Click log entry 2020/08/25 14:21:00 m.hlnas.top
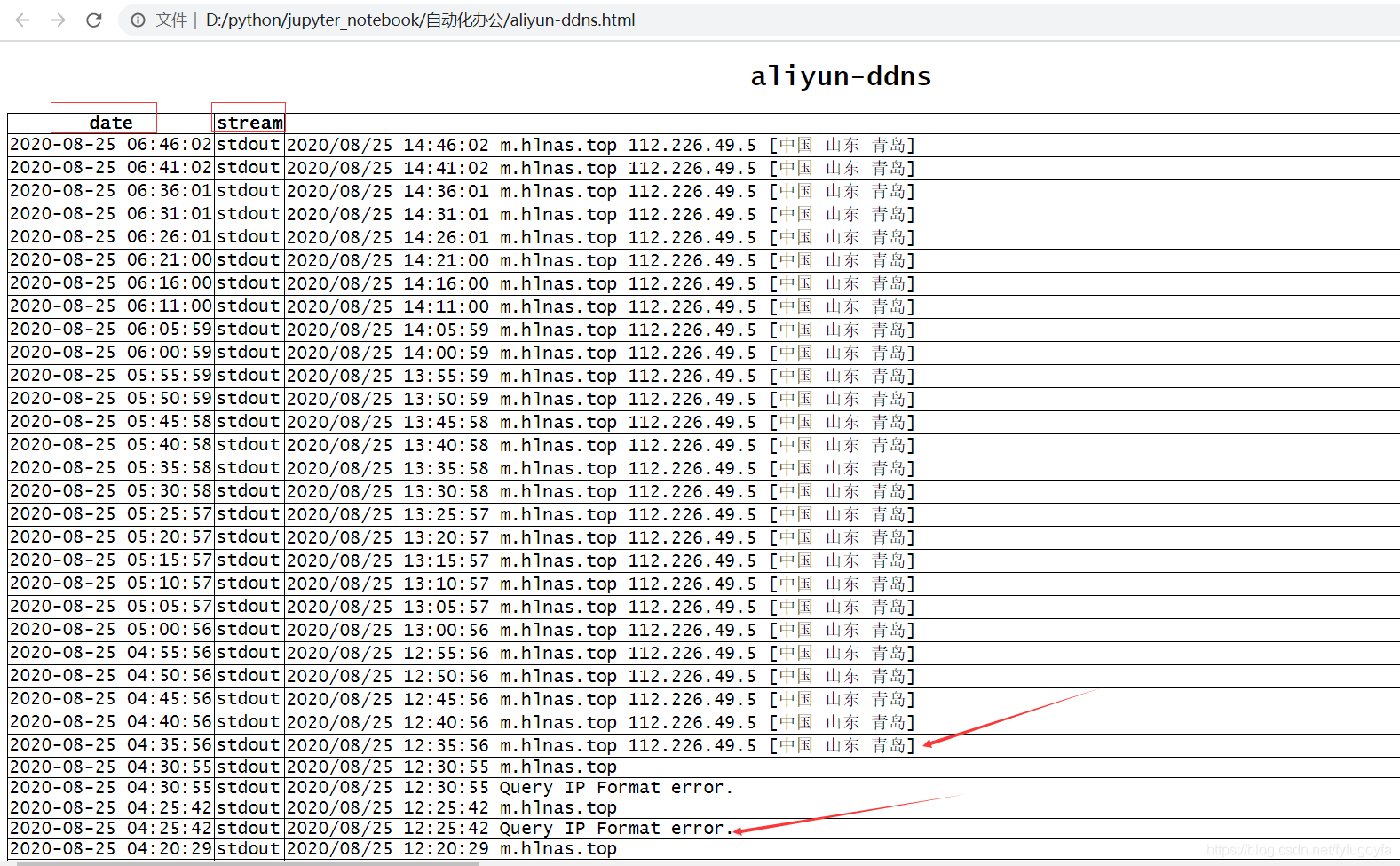This screenshot has height=866, width=1400. pyautogui.click(x=600, y=260)
